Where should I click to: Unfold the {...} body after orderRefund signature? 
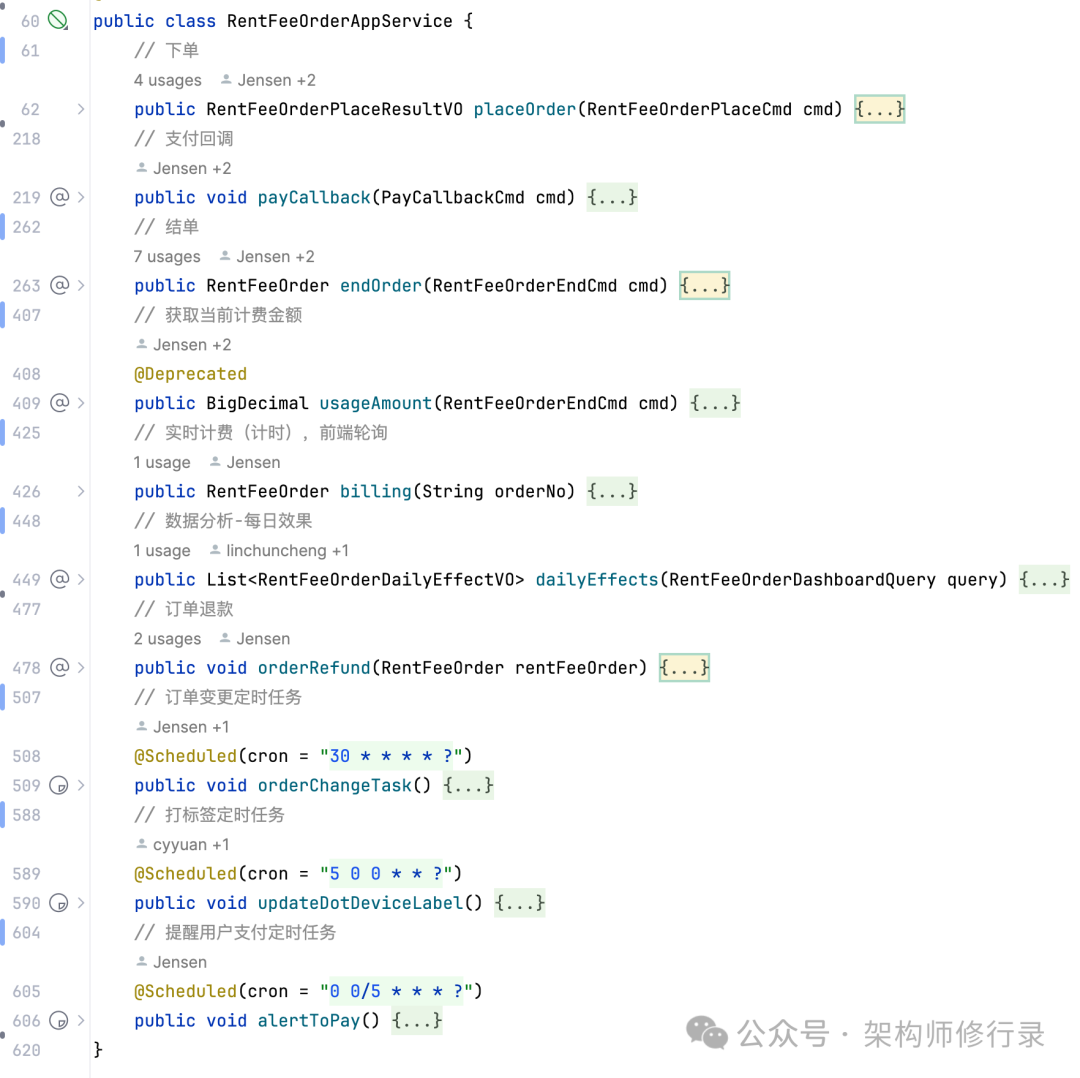684,667
